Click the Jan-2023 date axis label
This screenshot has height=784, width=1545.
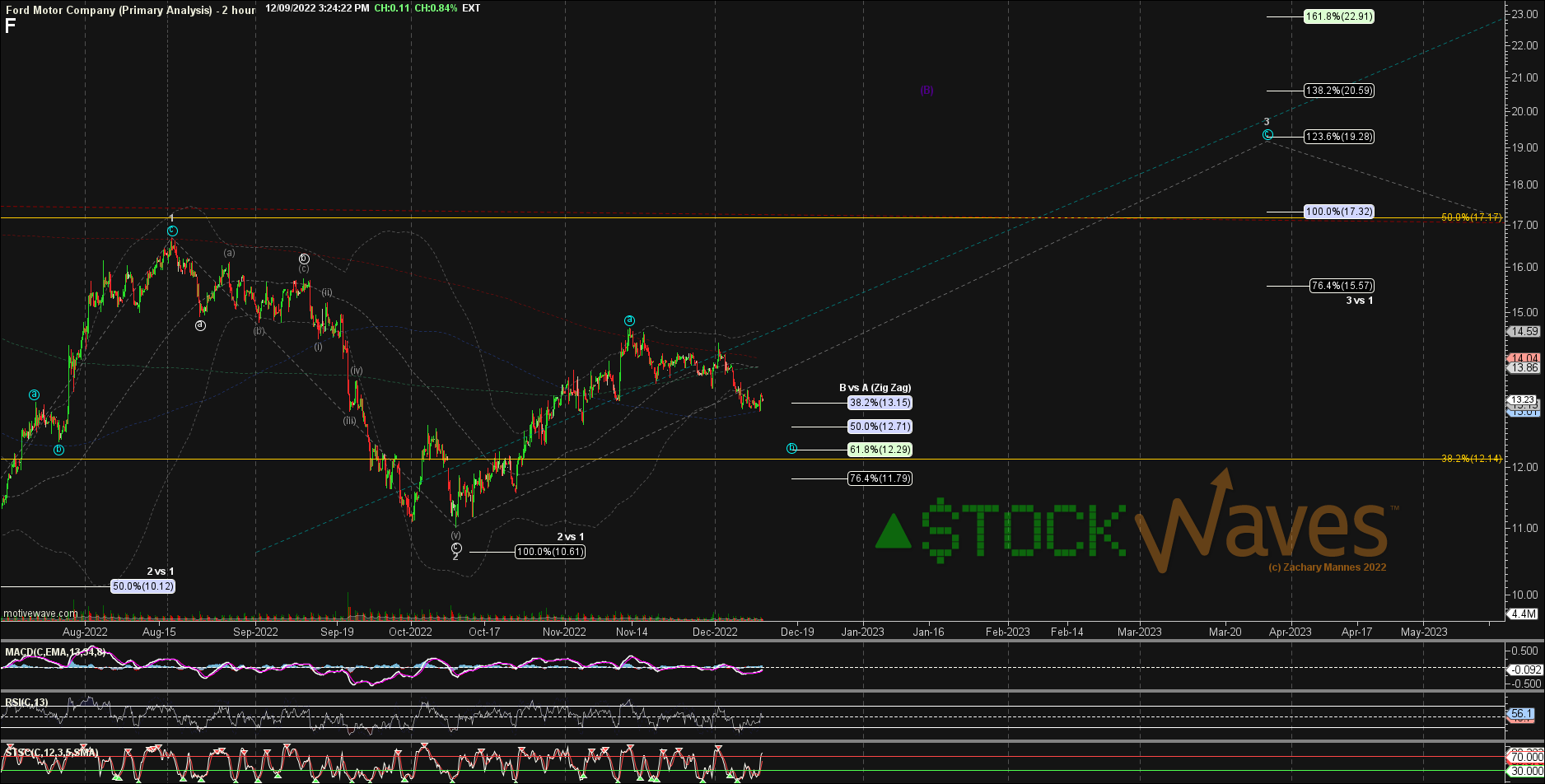(x=862, y=632)
